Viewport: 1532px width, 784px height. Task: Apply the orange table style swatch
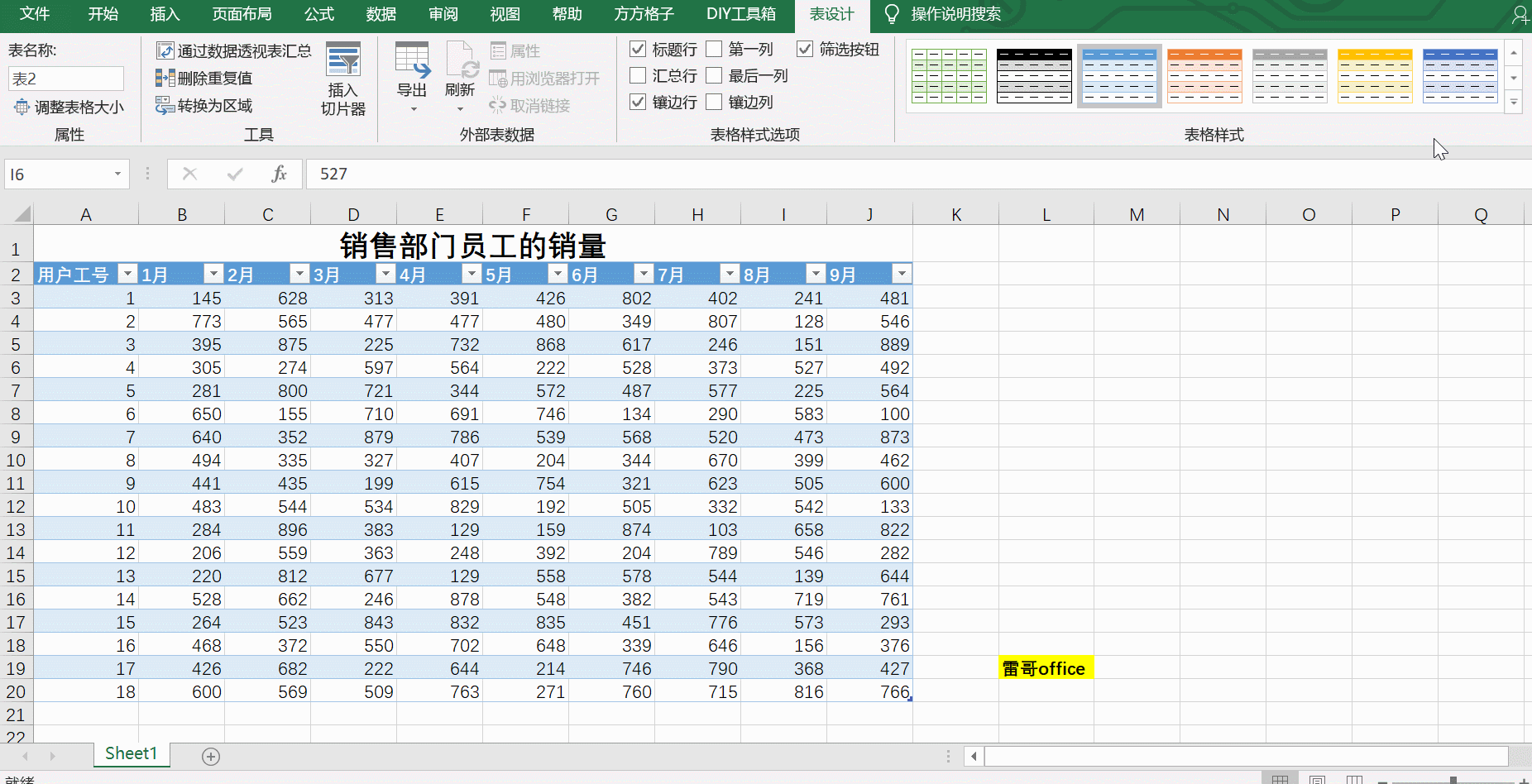pyautogui.click(x=1204, y=75)
